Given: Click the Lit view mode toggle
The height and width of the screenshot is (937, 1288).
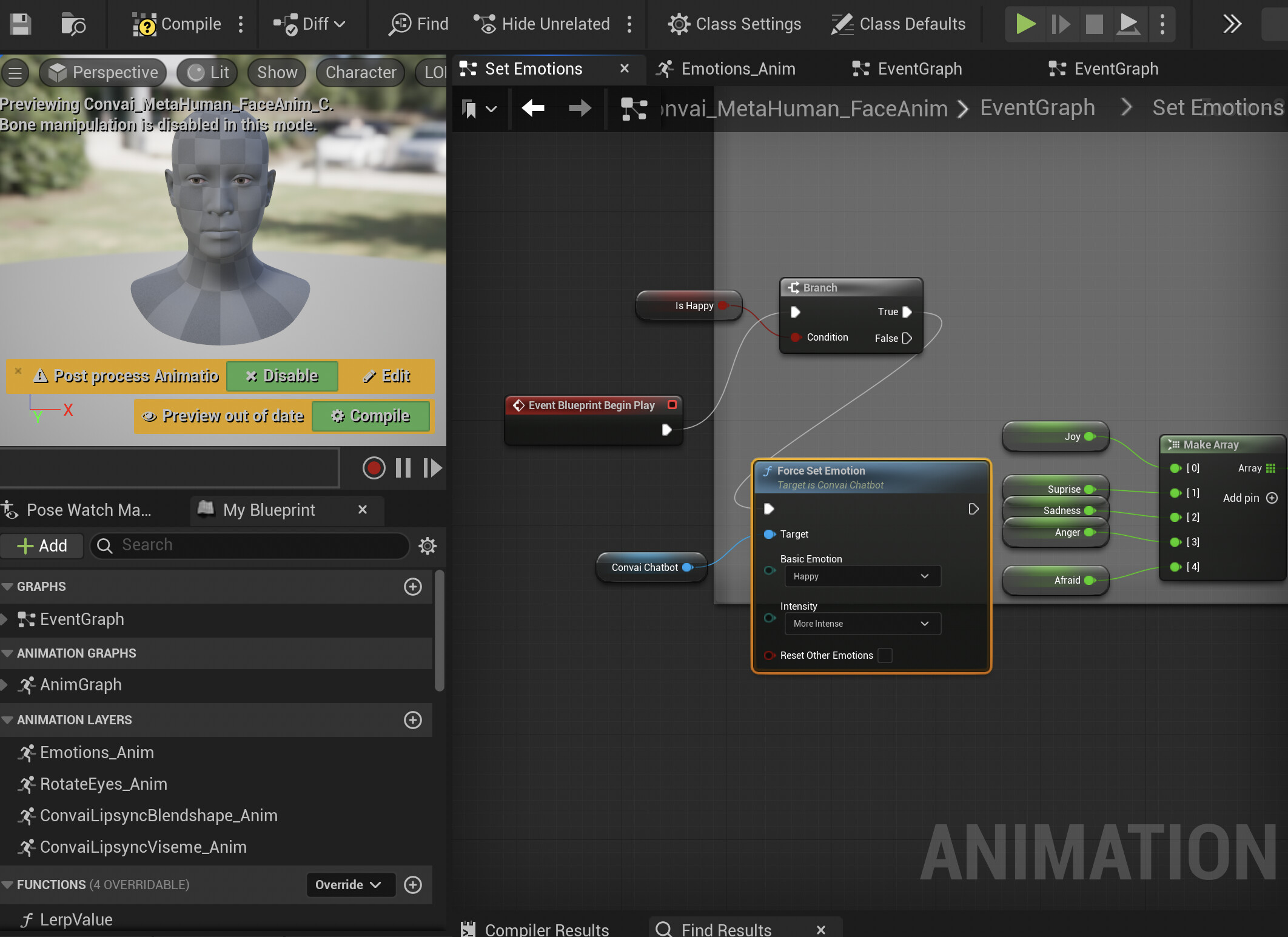Looking at the screenshot, I should tap(208, 73).
